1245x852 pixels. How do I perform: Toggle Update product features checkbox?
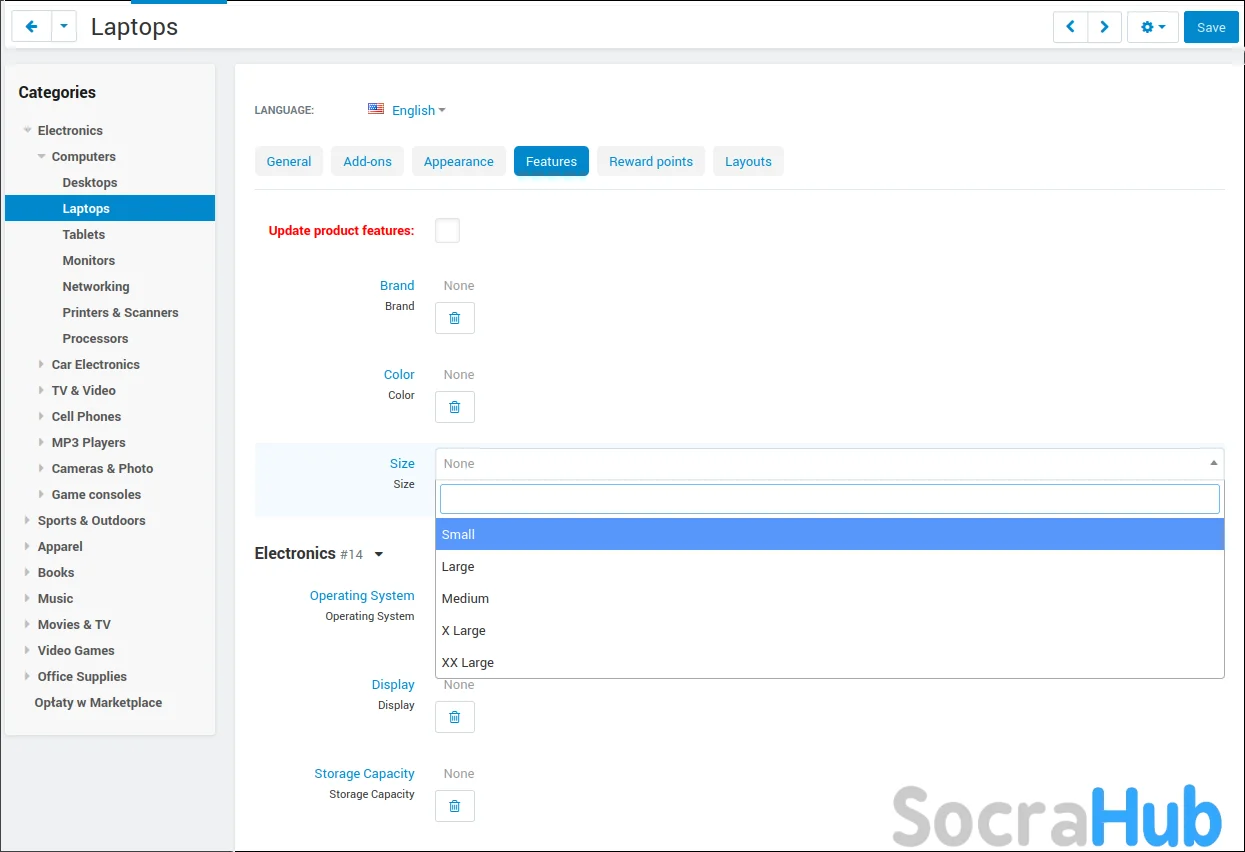(x=447, y=230)
